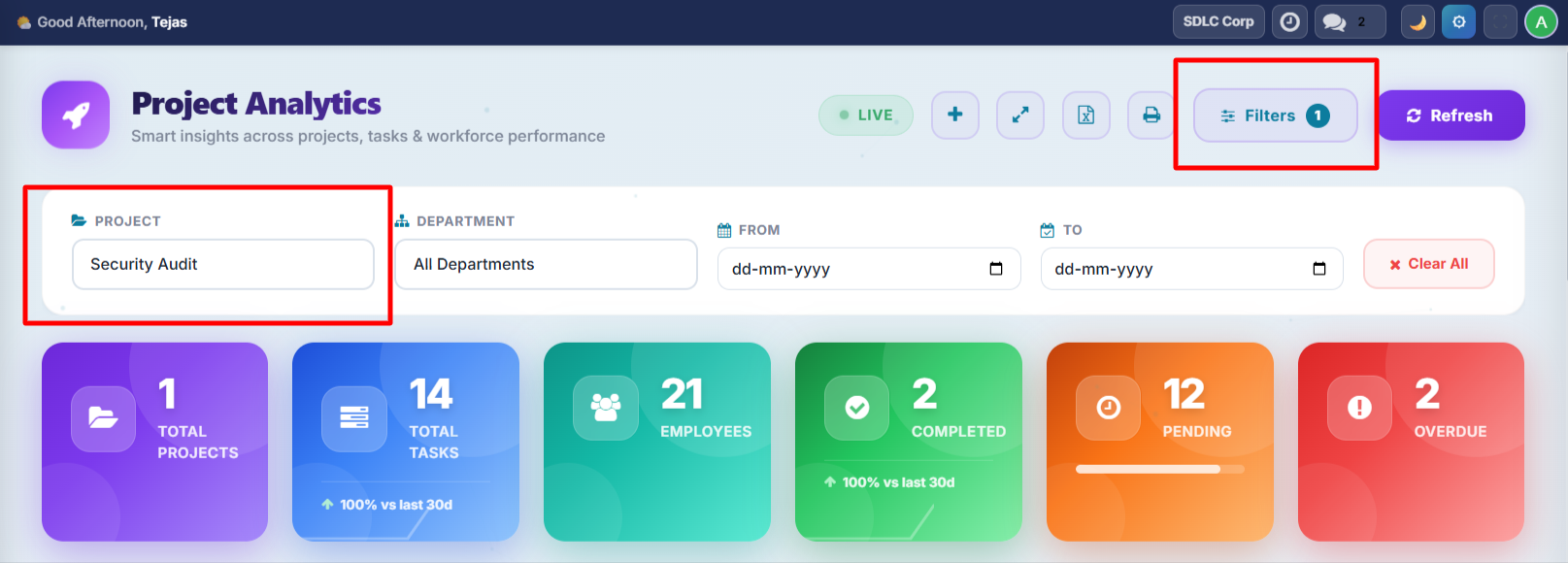Click the Refresh button

[x=1450, y=116]
